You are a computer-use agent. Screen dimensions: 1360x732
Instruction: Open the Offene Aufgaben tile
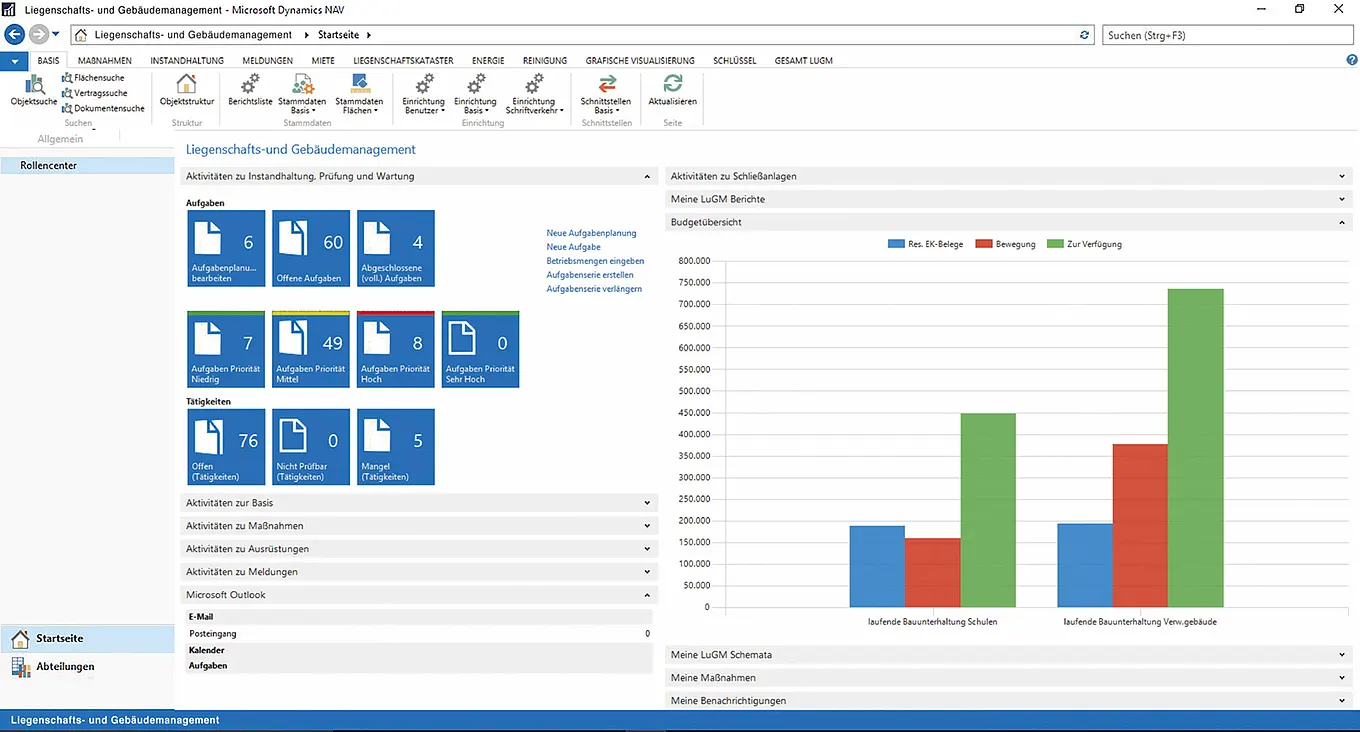pos(311,248)
